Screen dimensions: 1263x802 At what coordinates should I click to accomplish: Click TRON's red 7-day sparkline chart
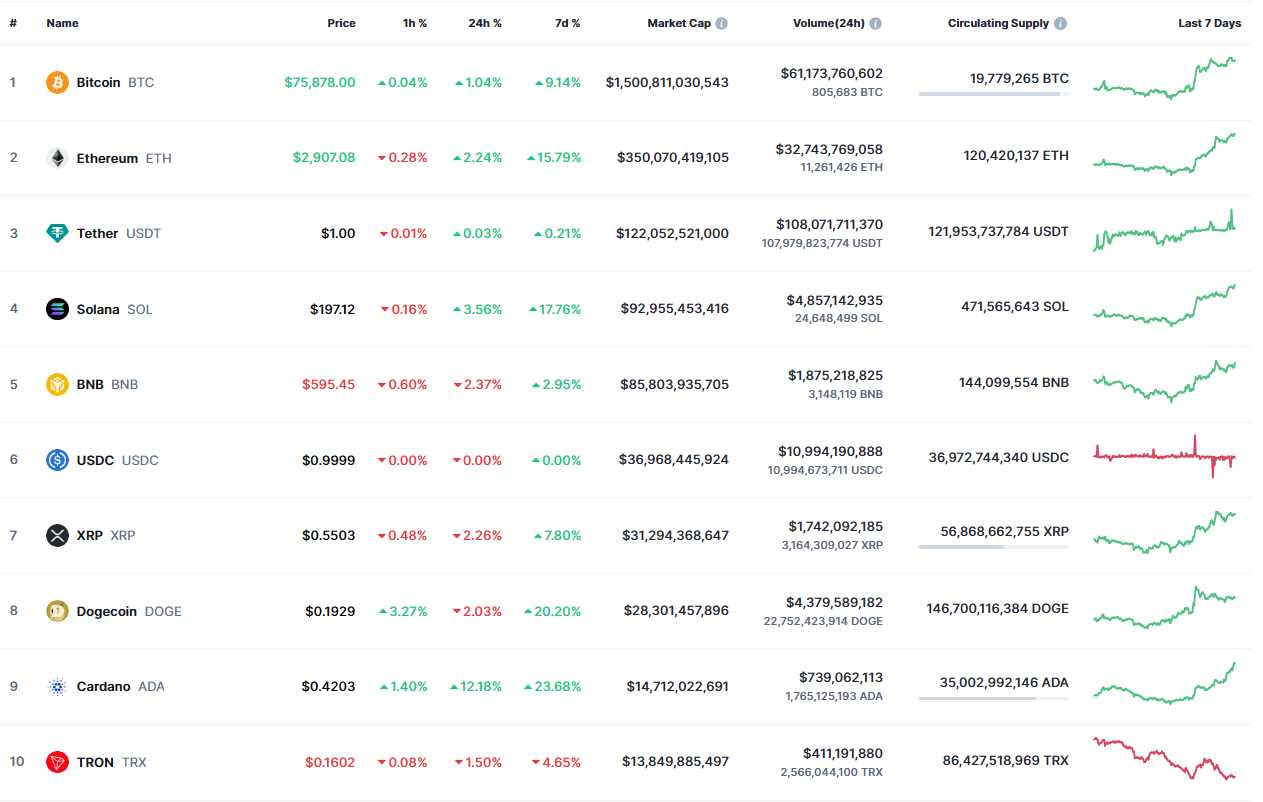pyautogui.click(x=1164, y=758)
